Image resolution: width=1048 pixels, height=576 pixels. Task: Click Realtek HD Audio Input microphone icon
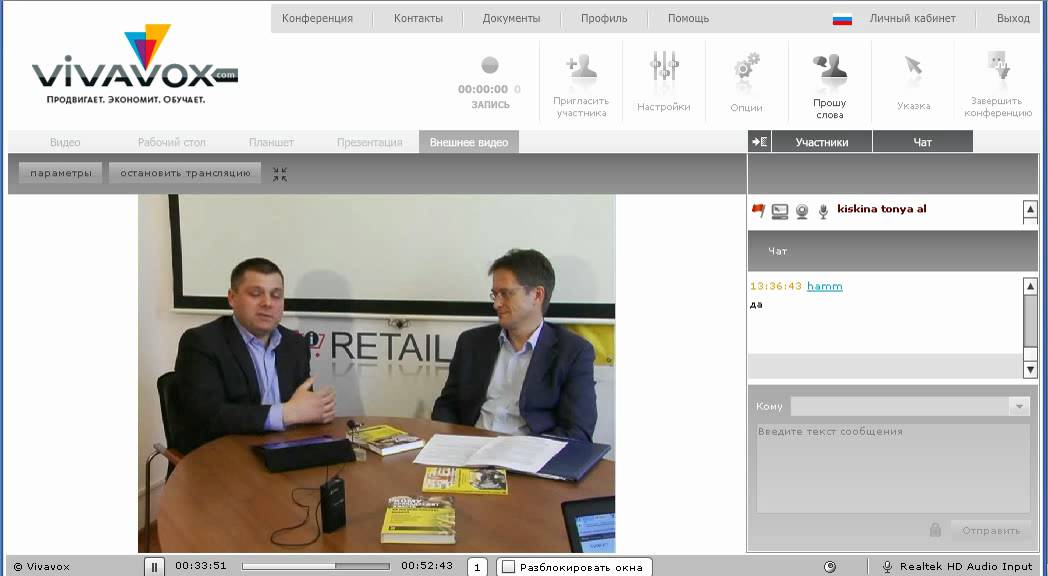887,567
